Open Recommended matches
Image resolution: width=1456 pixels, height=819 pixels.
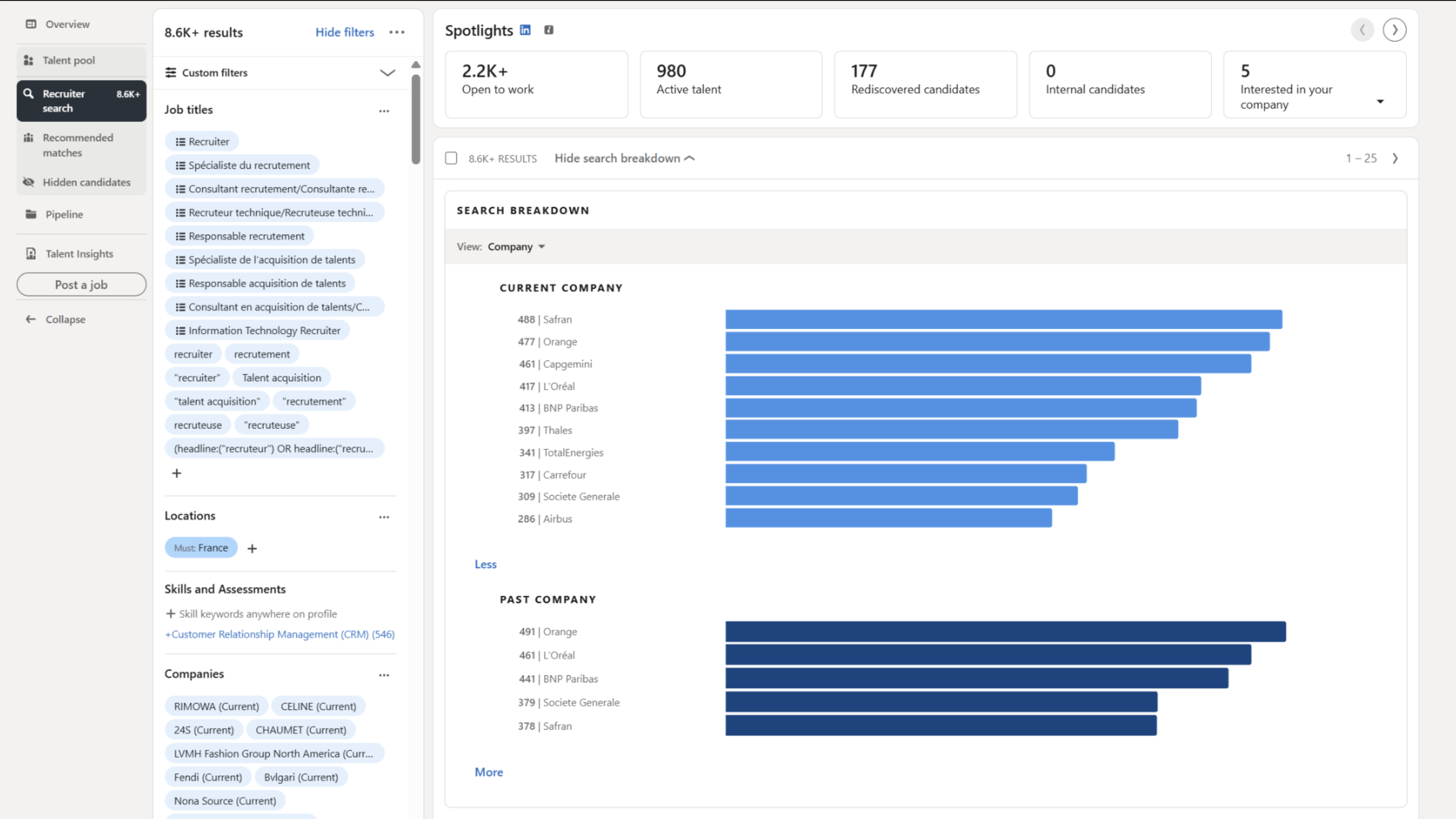click(x=81, y=145)
